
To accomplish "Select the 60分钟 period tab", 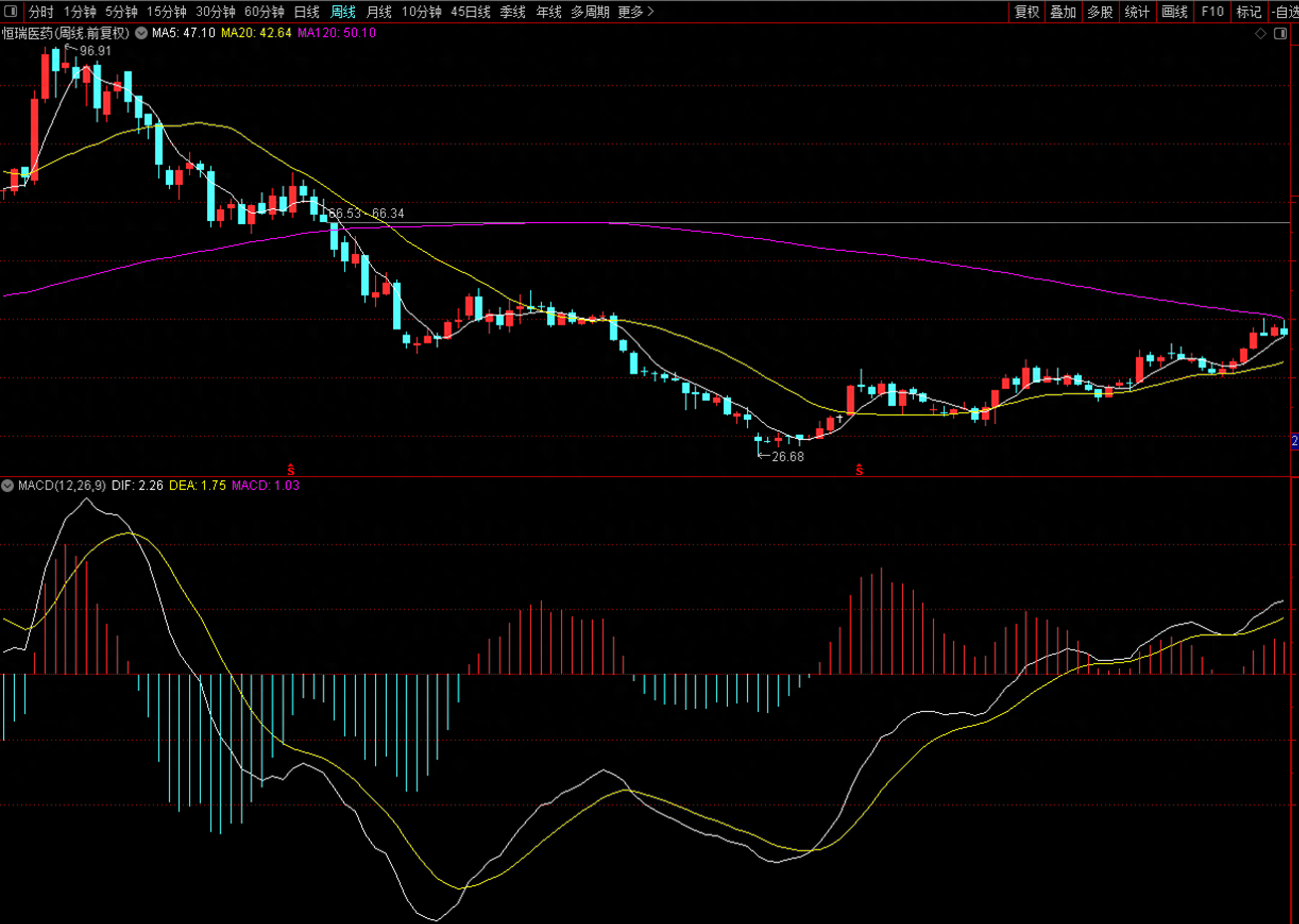I will (x=265, y=11).
